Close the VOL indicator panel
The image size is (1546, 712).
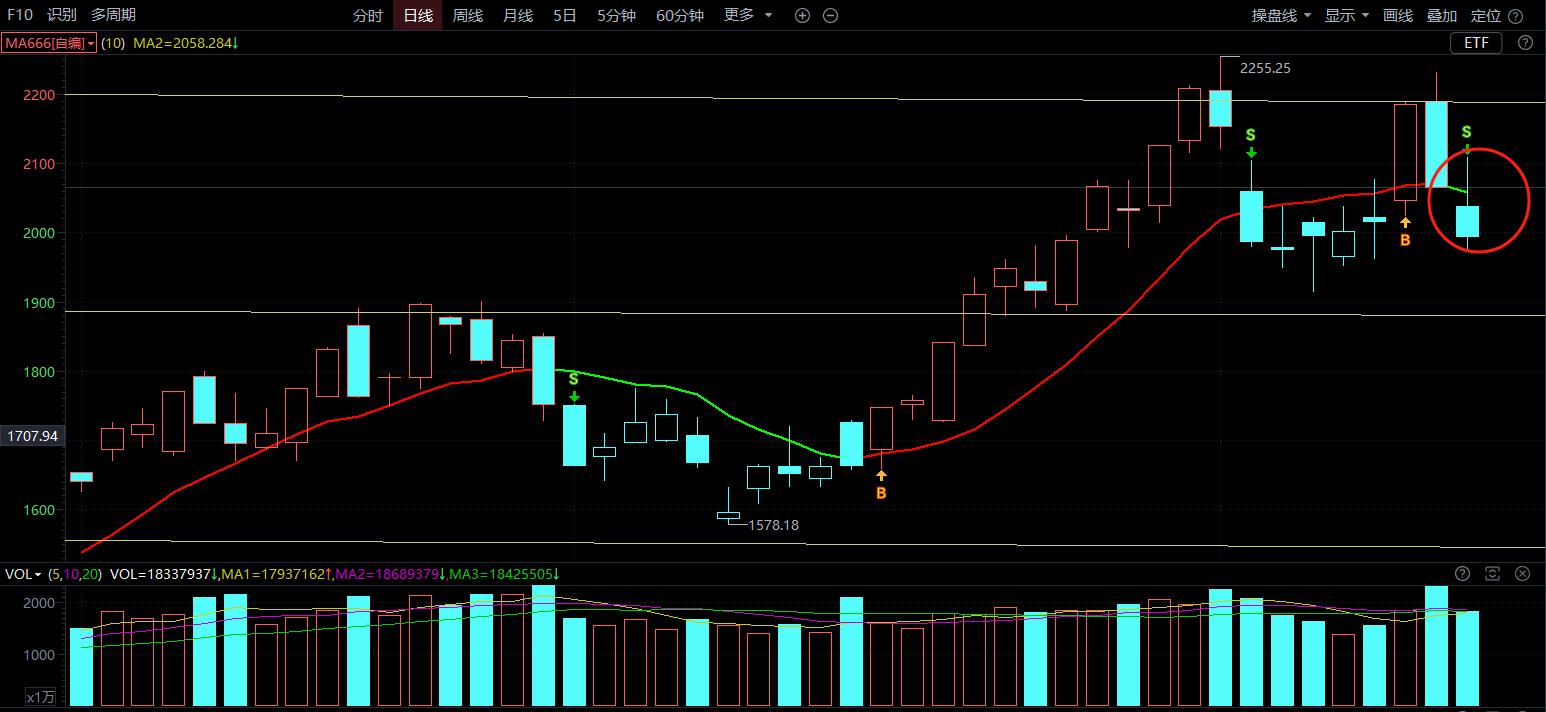pyautogui.click(x=1522, y=574)
